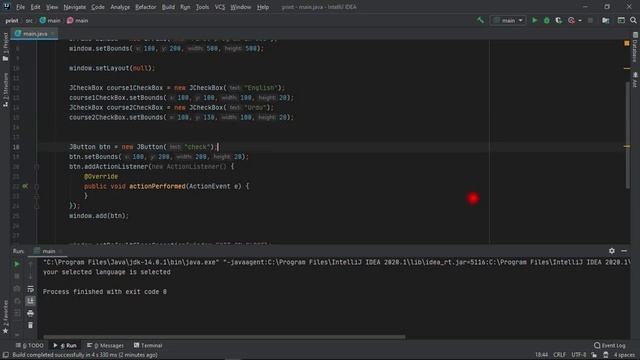Open the Navigate menu
Screen dimensions: 640x360
75,7
